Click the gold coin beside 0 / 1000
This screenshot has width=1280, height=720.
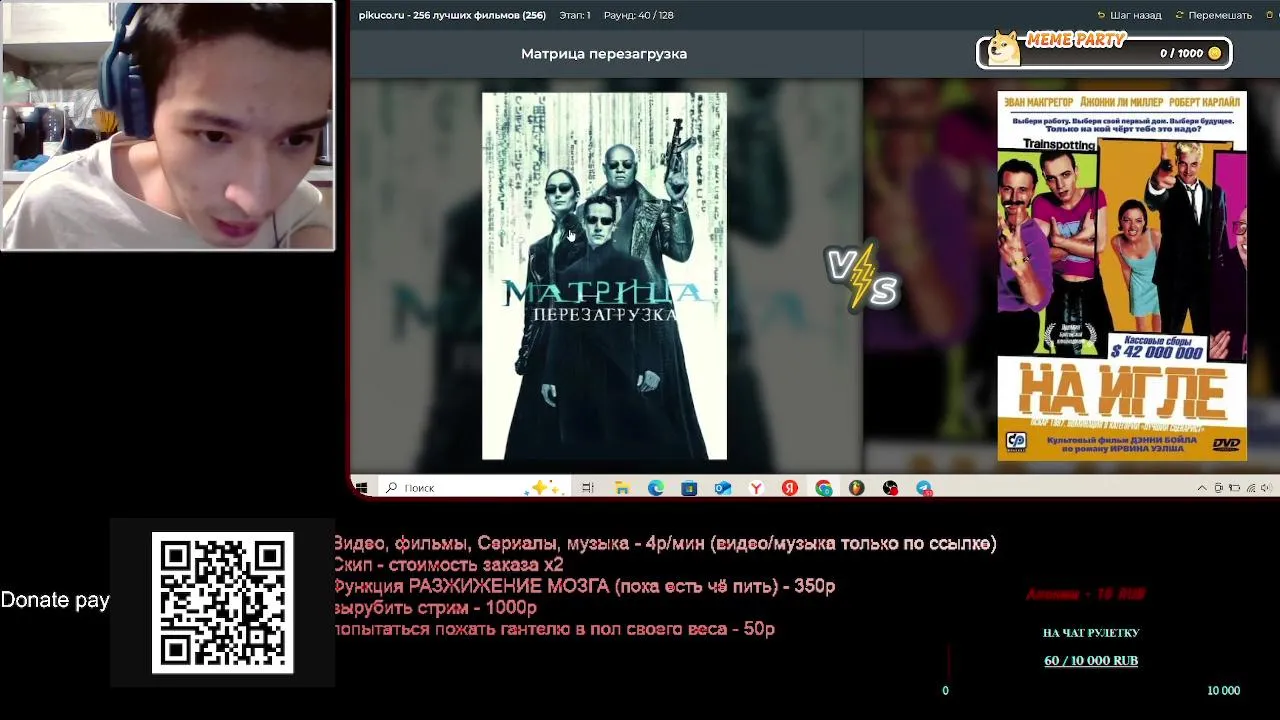(x=1215, y=53)
